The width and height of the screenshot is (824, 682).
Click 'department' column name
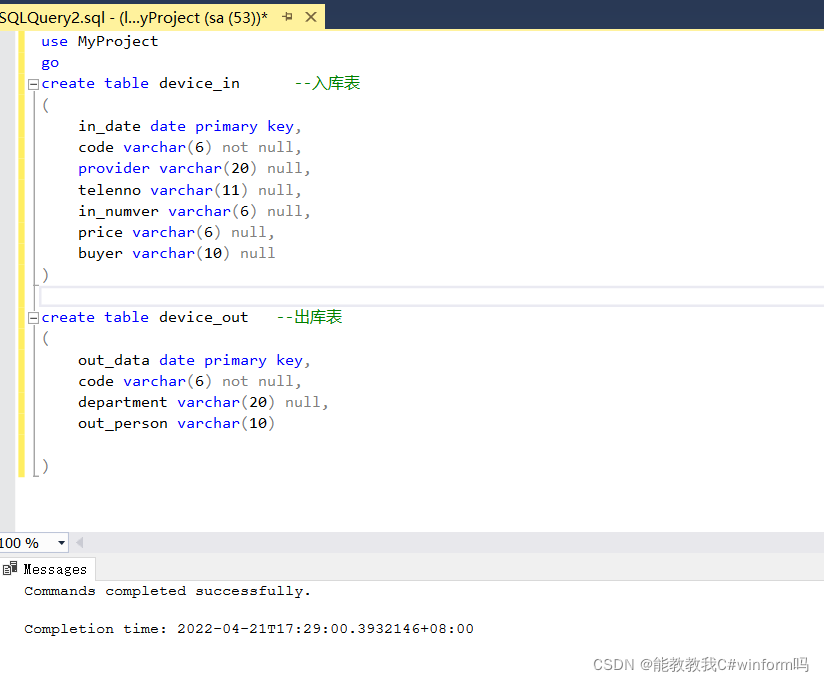pyautogui.click(x=122, y=402)
